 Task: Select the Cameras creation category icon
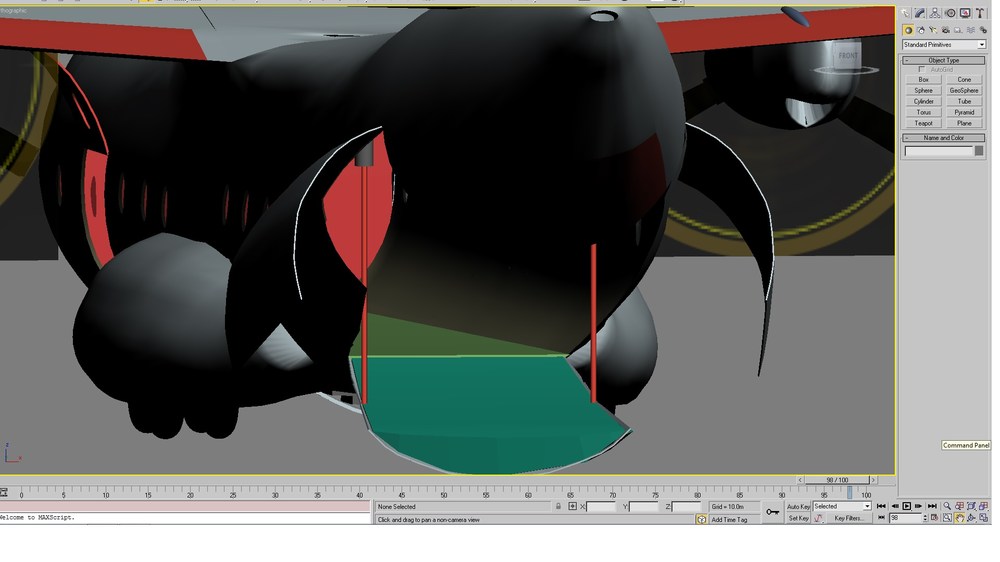click(x=946, y=30)
